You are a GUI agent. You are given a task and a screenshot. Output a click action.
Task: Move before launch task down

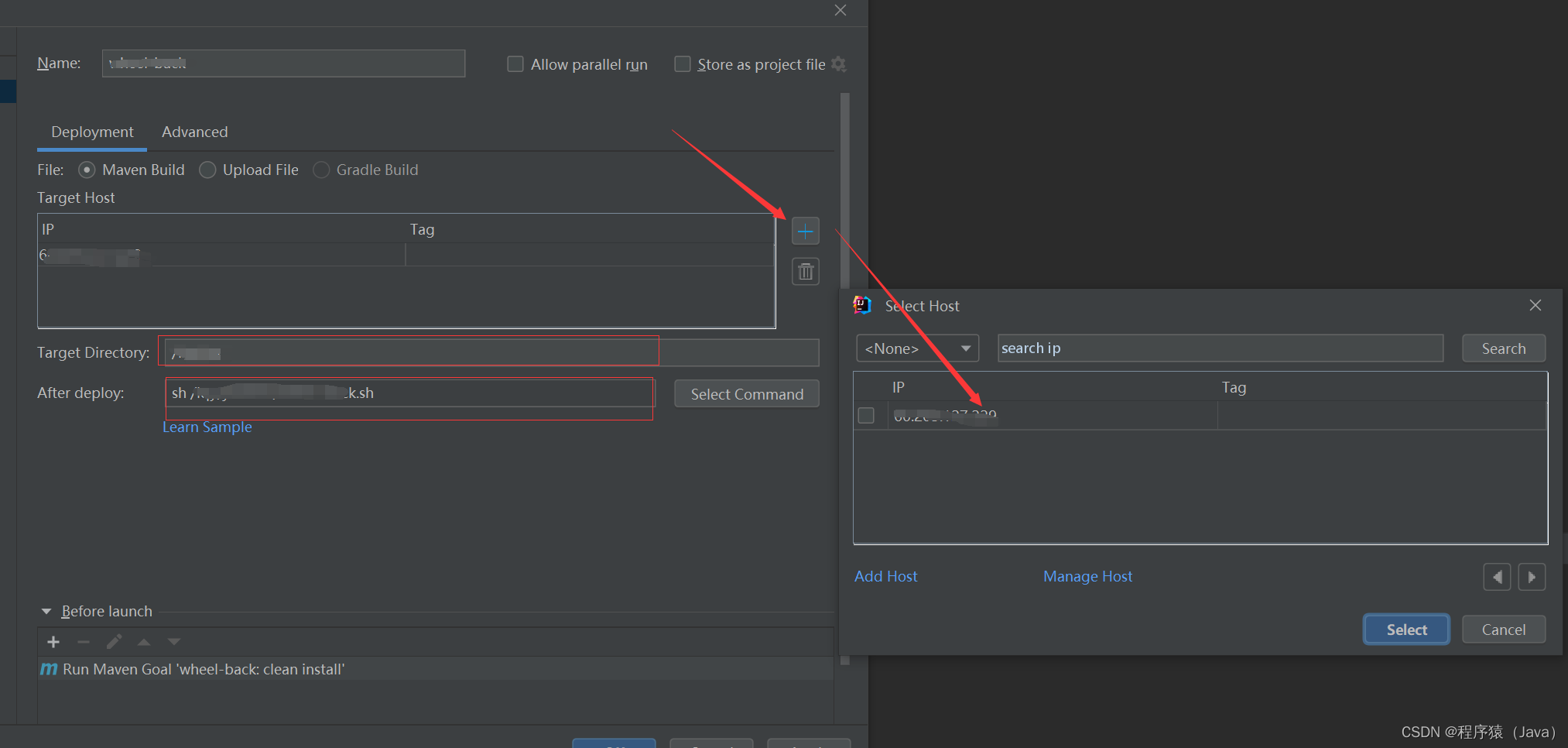click(x=174, y=642)
